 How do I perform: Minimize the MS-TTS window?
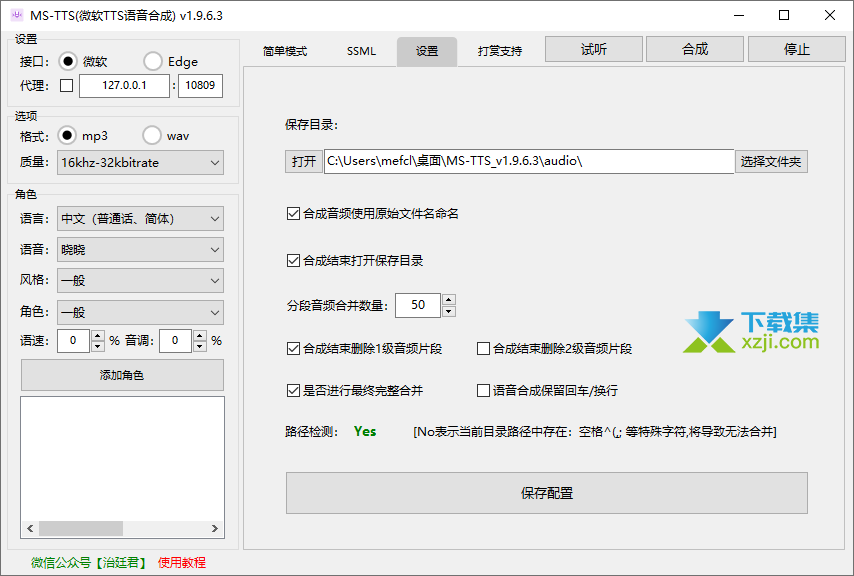(x=739, y=15)
